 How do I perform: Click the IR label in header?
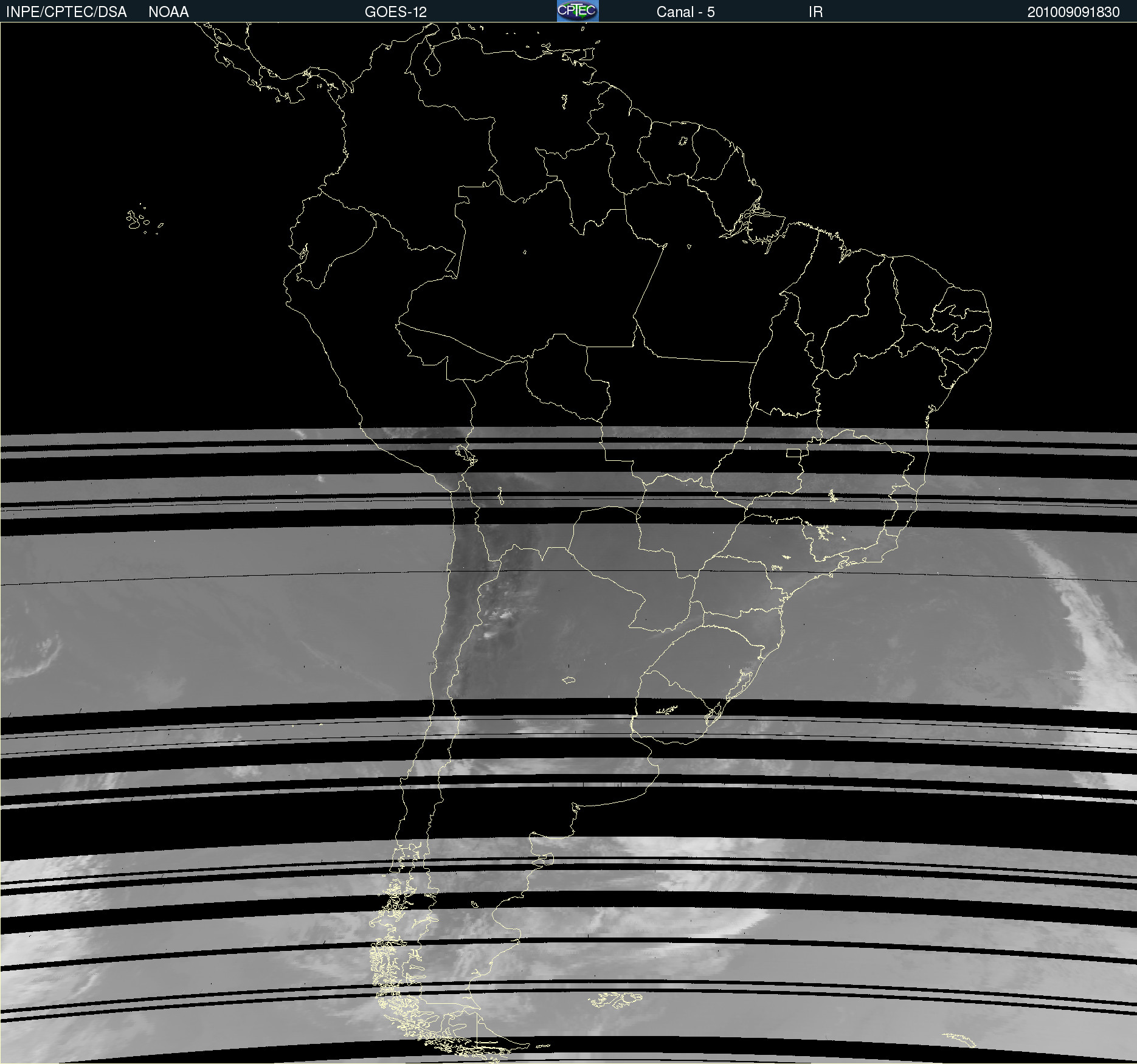(x=815, y=12)
